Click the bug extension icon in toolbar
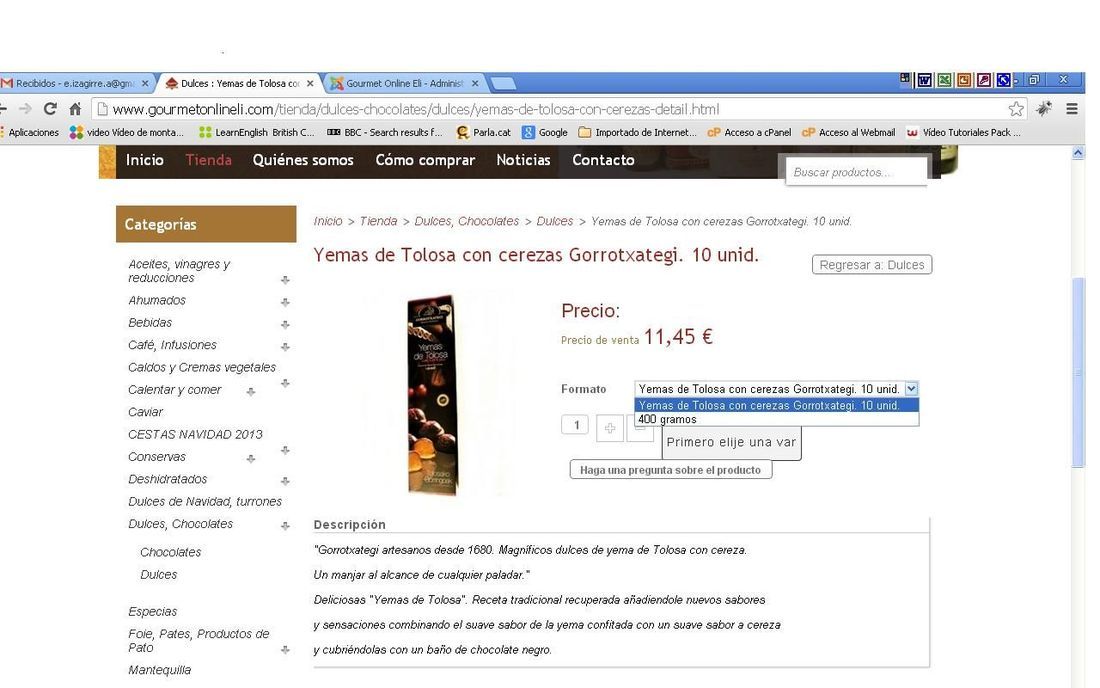The height and width of the screenshot is (688, 1100). 1044,109
